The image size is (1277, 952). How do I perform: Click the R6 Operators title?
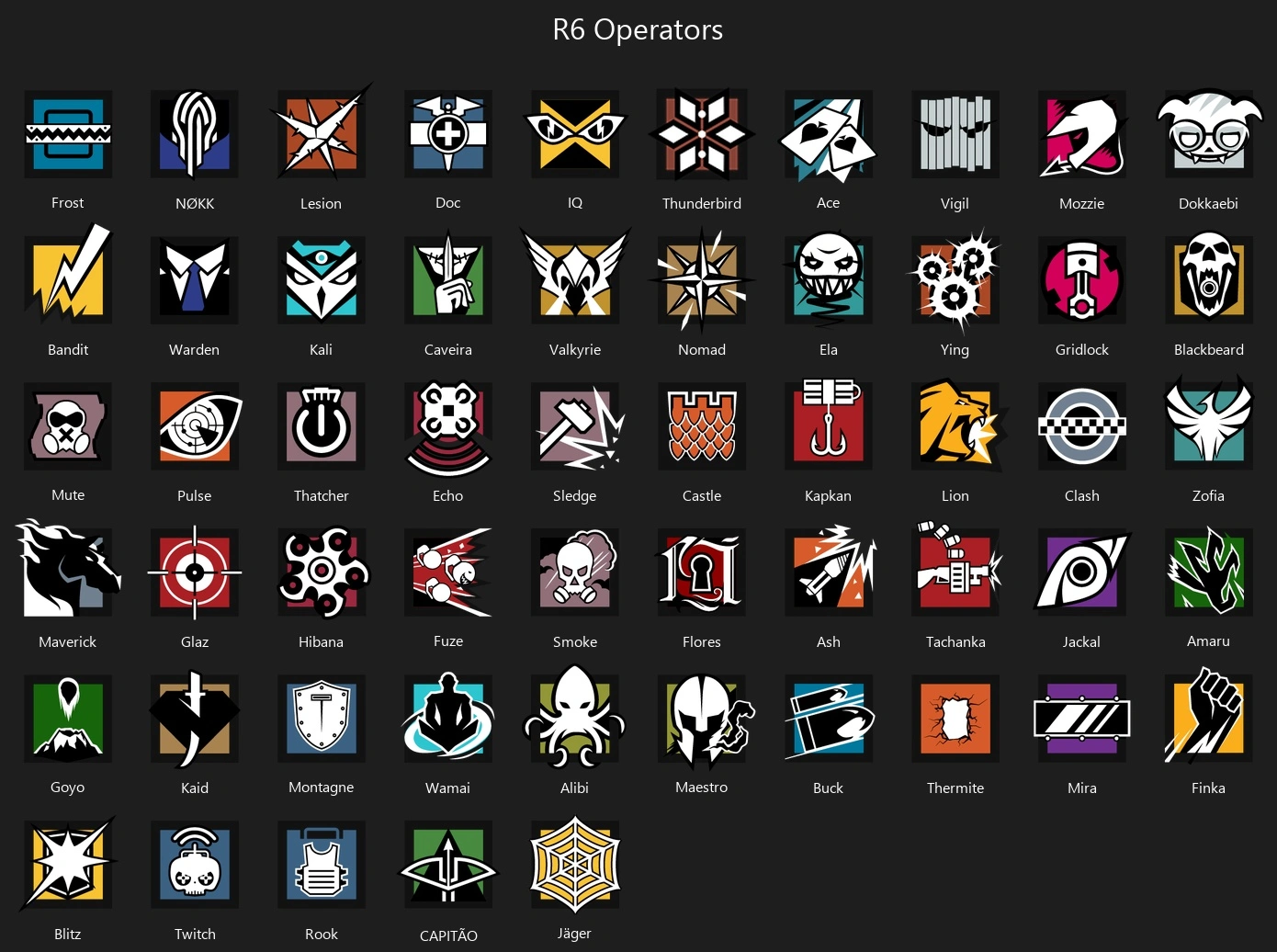(x=638, y=29)
